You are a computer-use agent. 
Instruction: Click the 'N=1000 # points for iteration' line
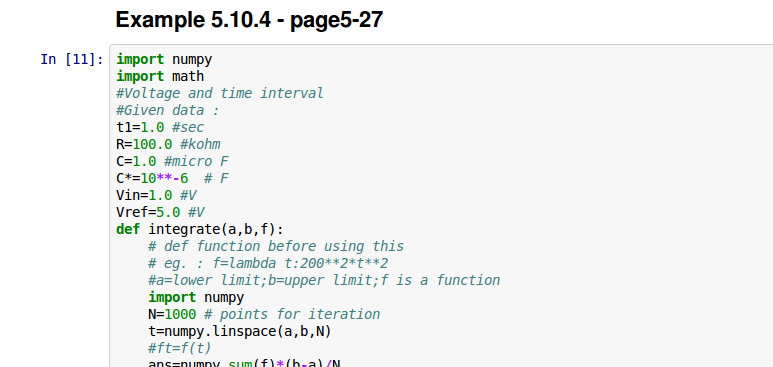pyautogui.click(x=264, y=314)
